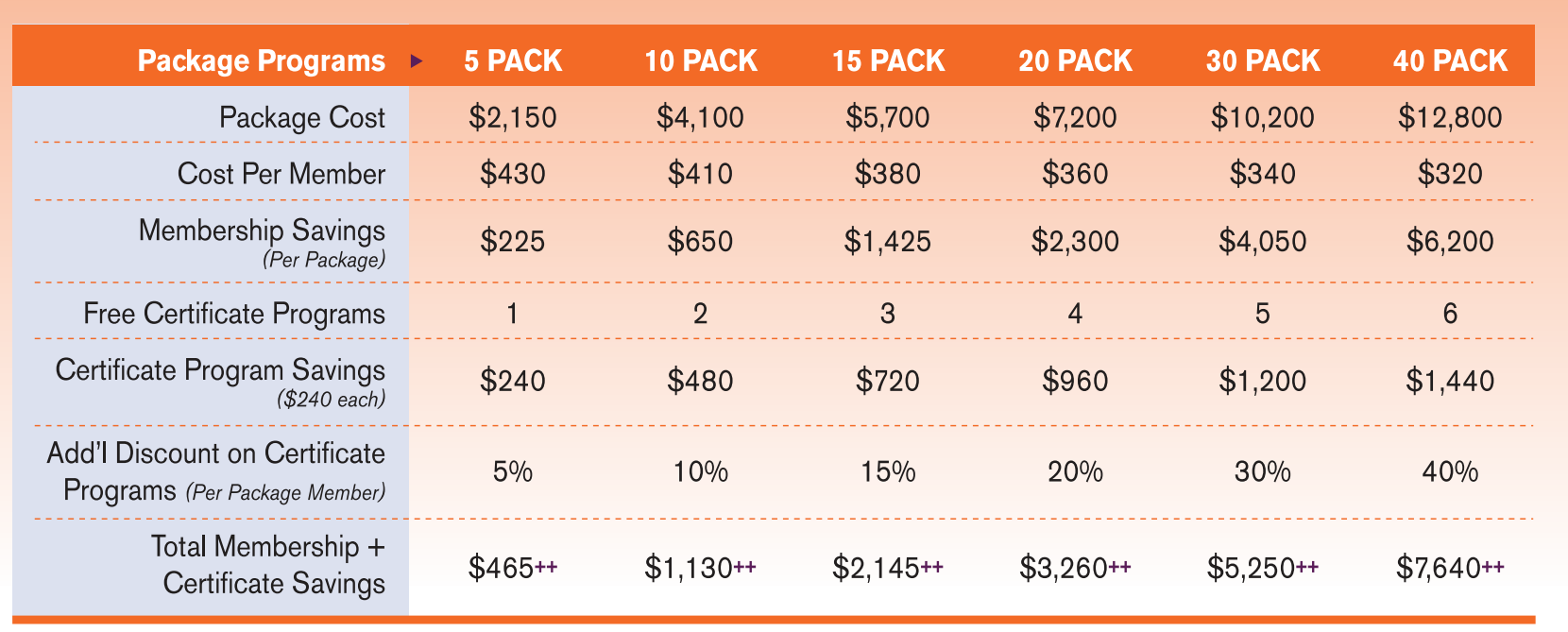1568x632 pixels.
Task: Click the $2,150 package cost
Action: click(x=513, y=117)
